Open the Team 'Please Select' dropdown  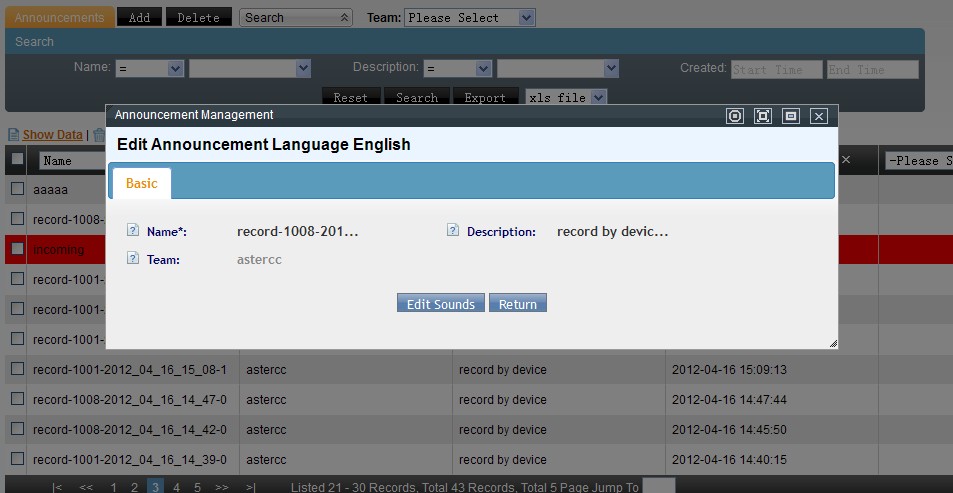pyautogui.click(x=470, y=18)
